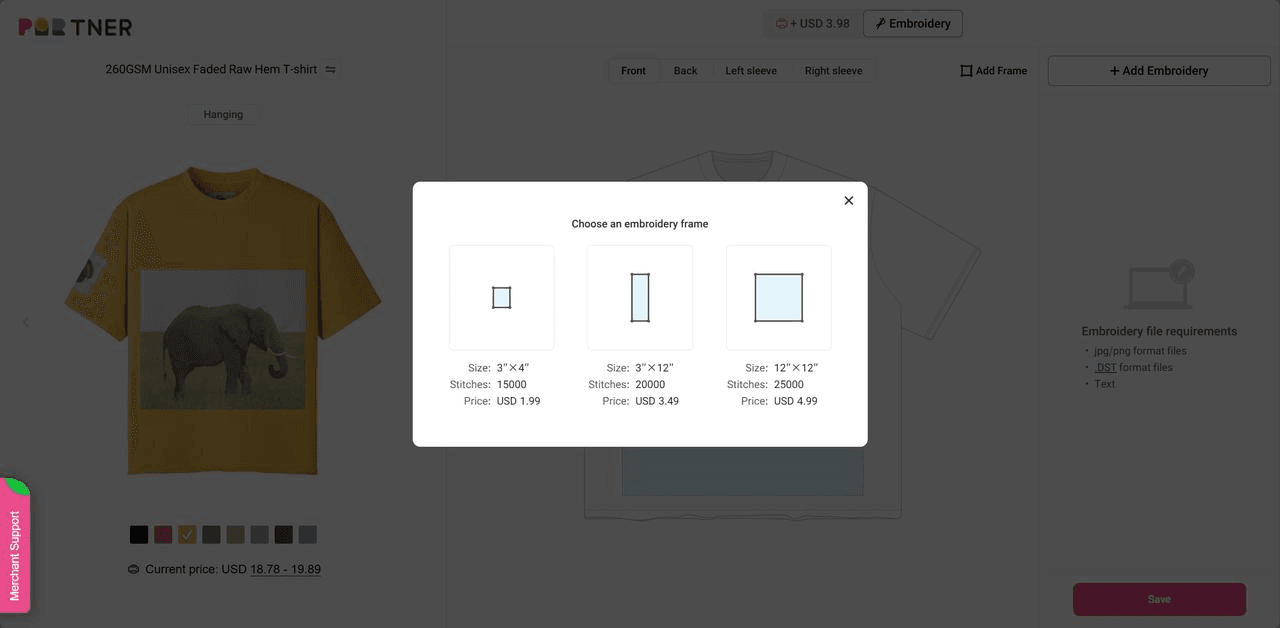Click the Add Embroidery button

[1159, 71]
